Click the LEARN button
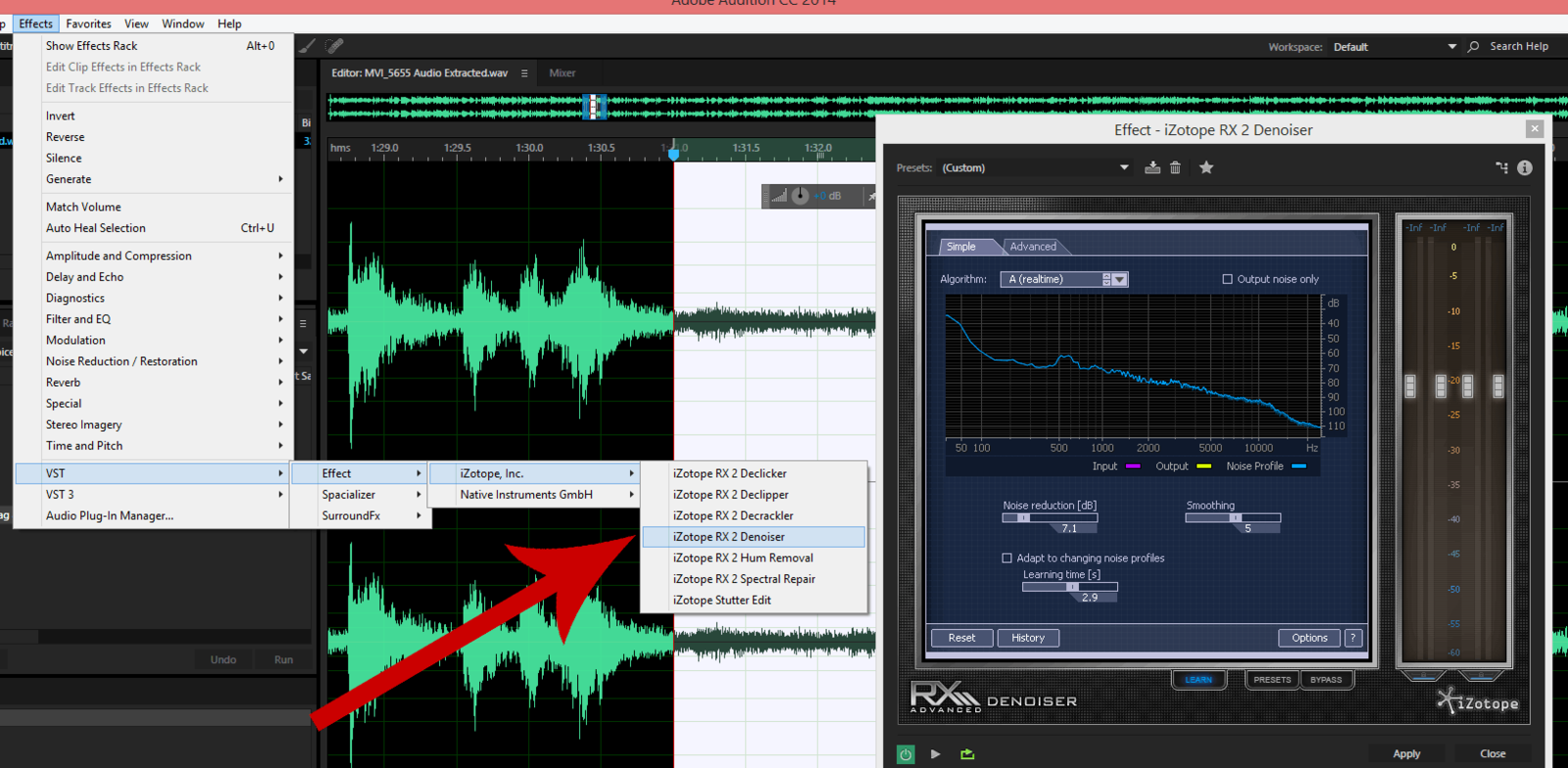The height and width of the screenshot is (768, 1568). [1199, 679]
